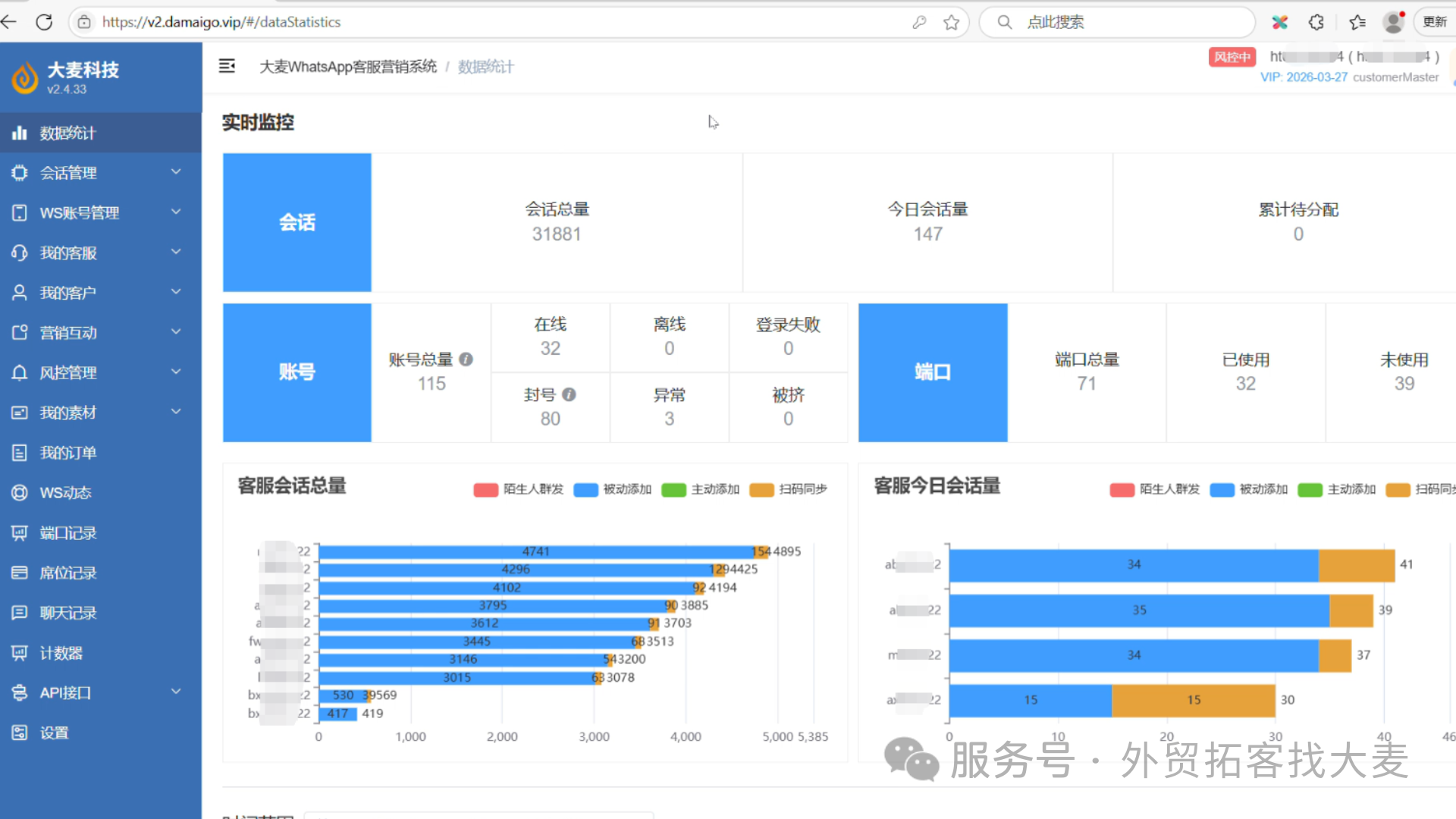1456x819 pixels.
Task: Click the 计数器 icon in sidebar
Action: [20, 653]
